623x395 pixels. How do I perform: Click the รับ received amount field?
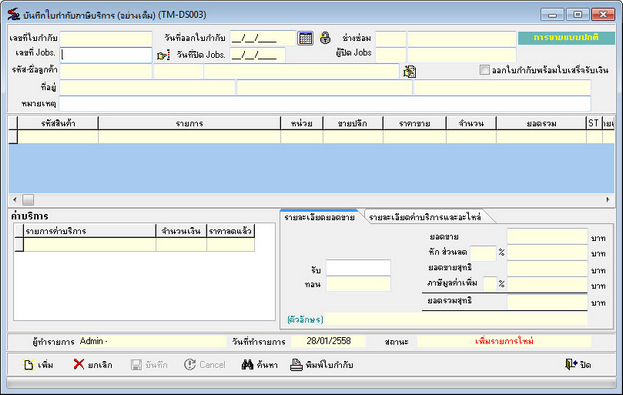click(358, 268)
